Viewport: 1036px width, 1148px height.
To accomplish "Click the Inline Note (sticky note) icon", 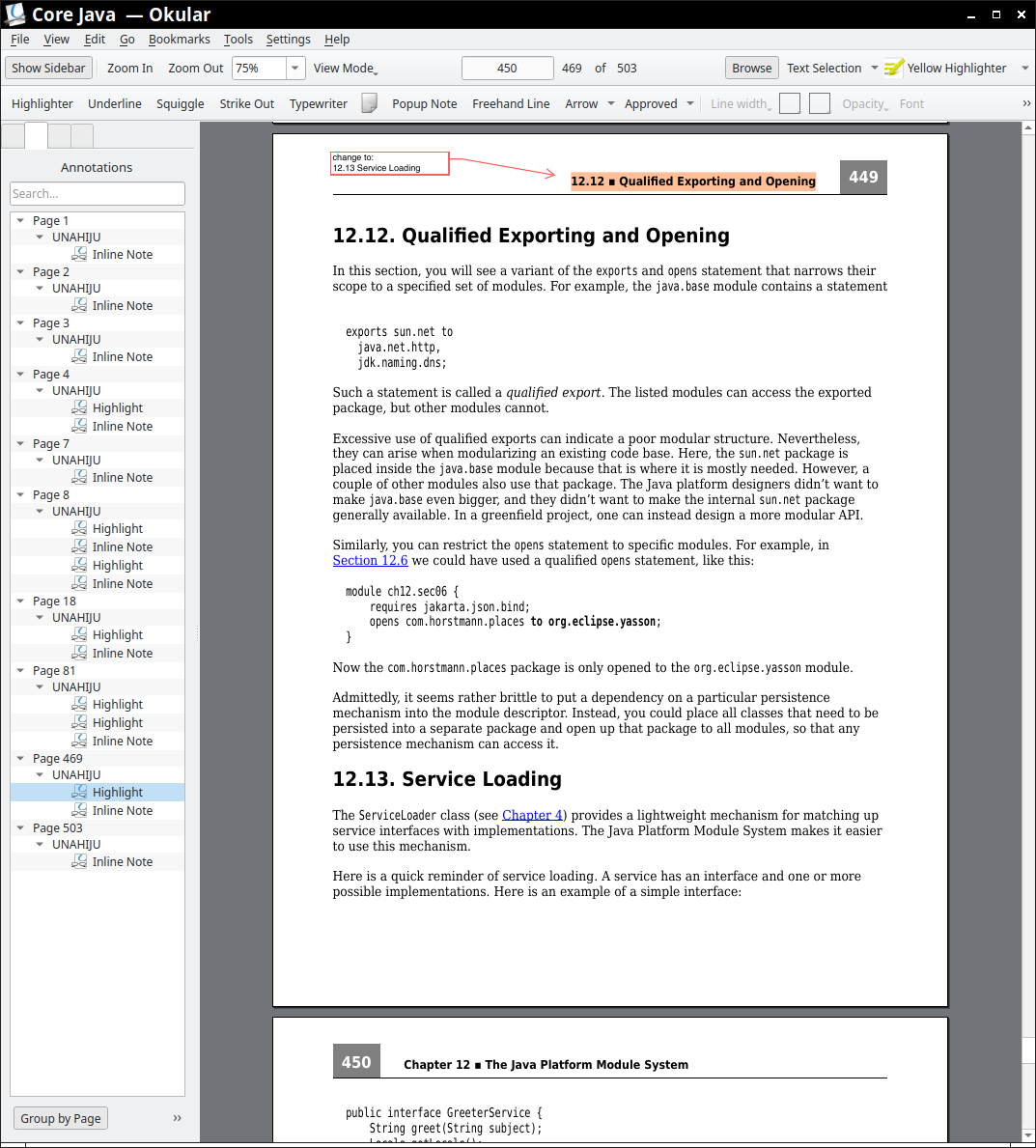I will 369,103.
